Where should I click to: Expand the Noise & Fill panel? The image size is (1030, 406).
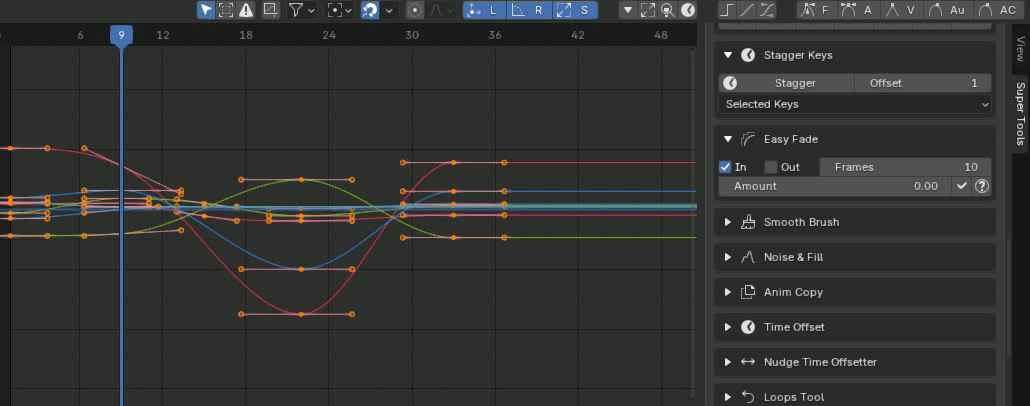point(727,257)
